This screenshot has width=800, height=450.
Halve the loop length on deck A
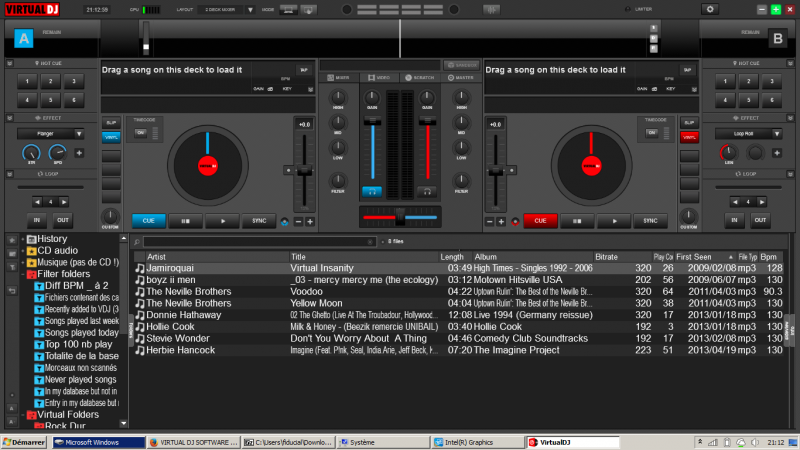click(x=37, y=202)
